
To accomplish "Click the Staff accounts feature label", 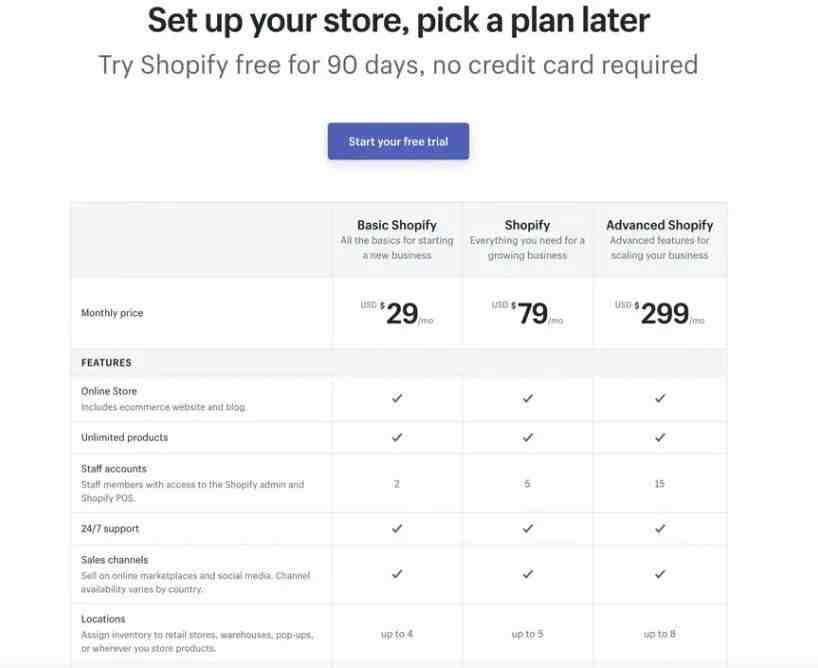I will pyautogui.click(x=114, y=469).
